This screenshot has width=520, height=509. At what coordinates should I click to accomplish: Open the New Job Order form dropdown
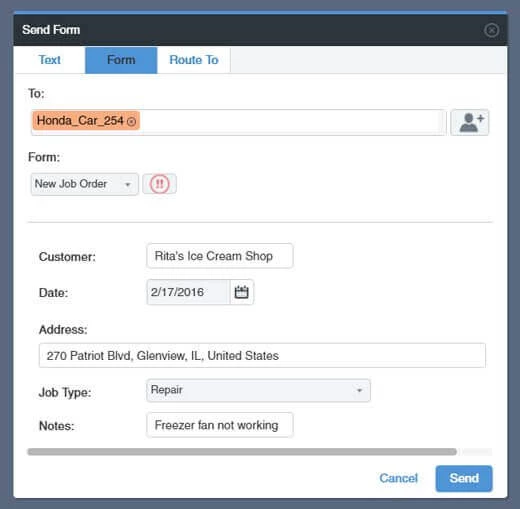click(84, 184)
